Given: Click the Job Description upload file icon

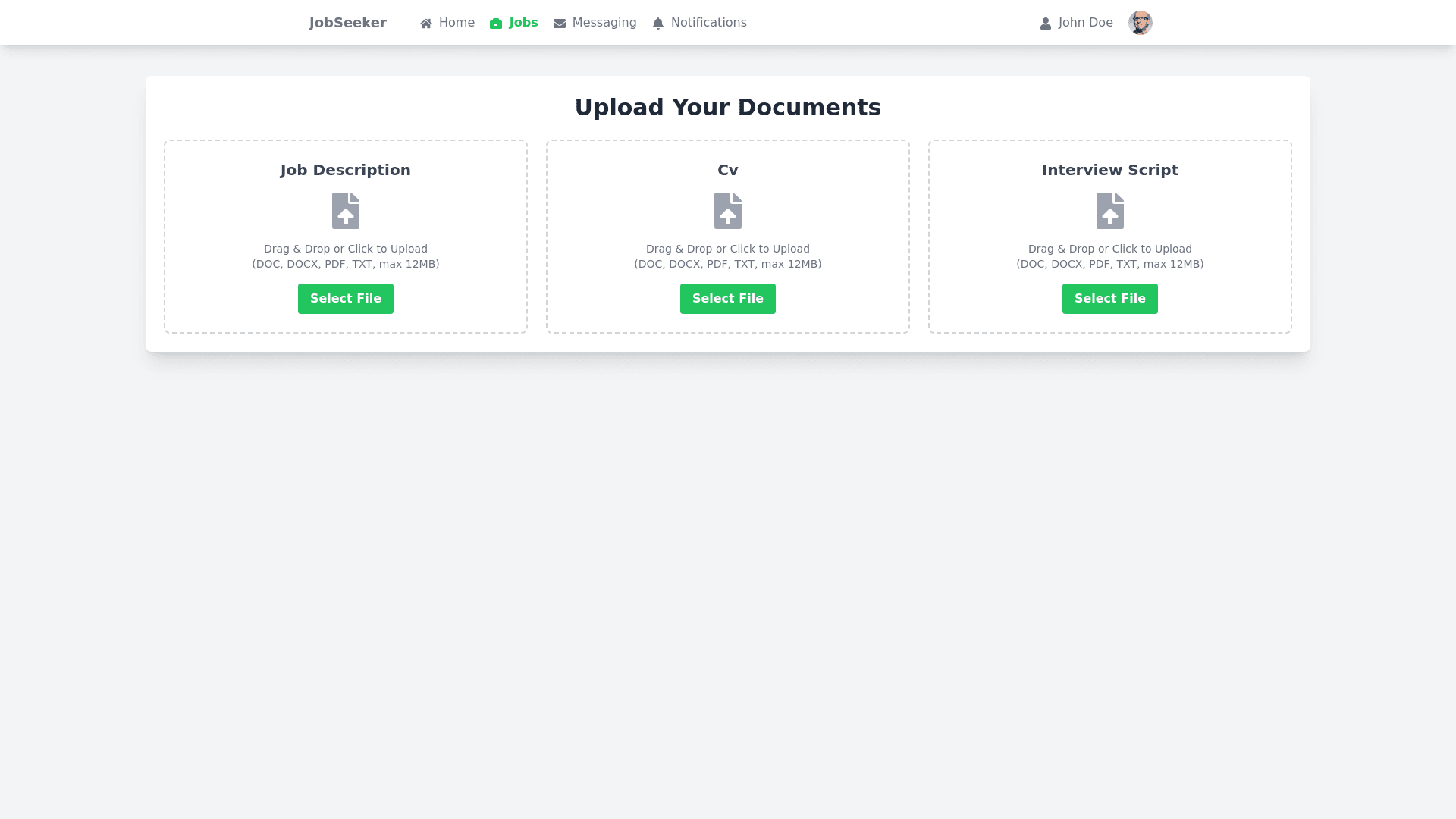Looking at the screenshot, I should pyautogui.click(x=346, y=211).
